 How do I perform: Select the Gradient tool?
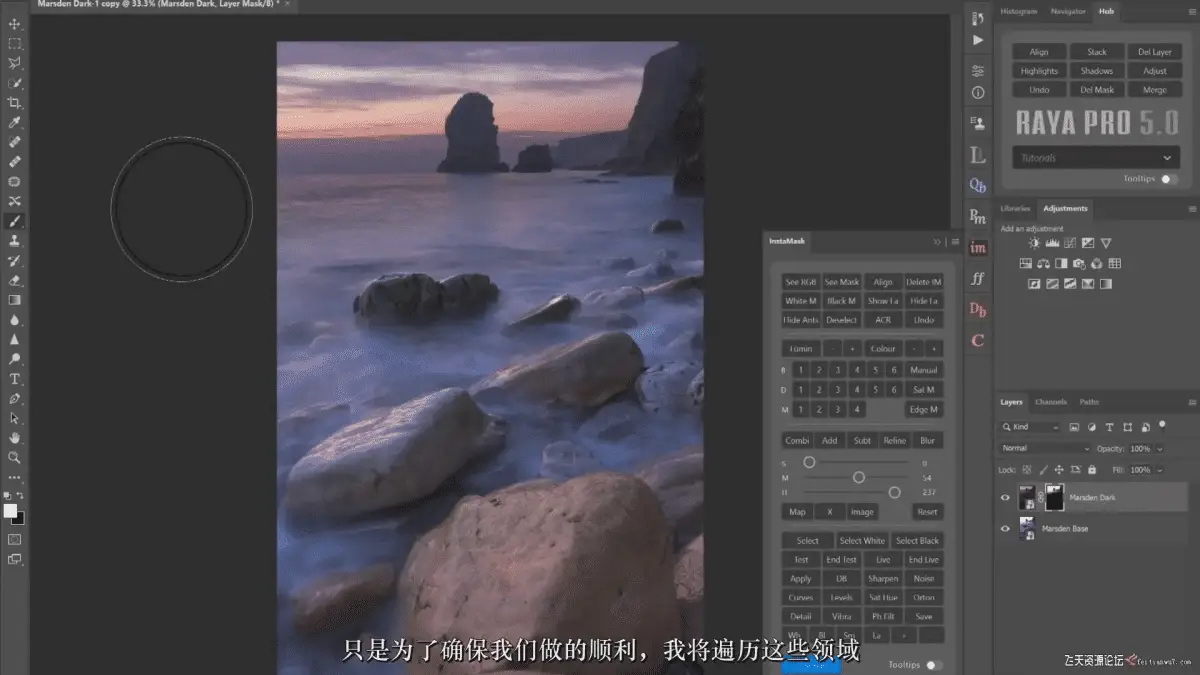(15, 300)
